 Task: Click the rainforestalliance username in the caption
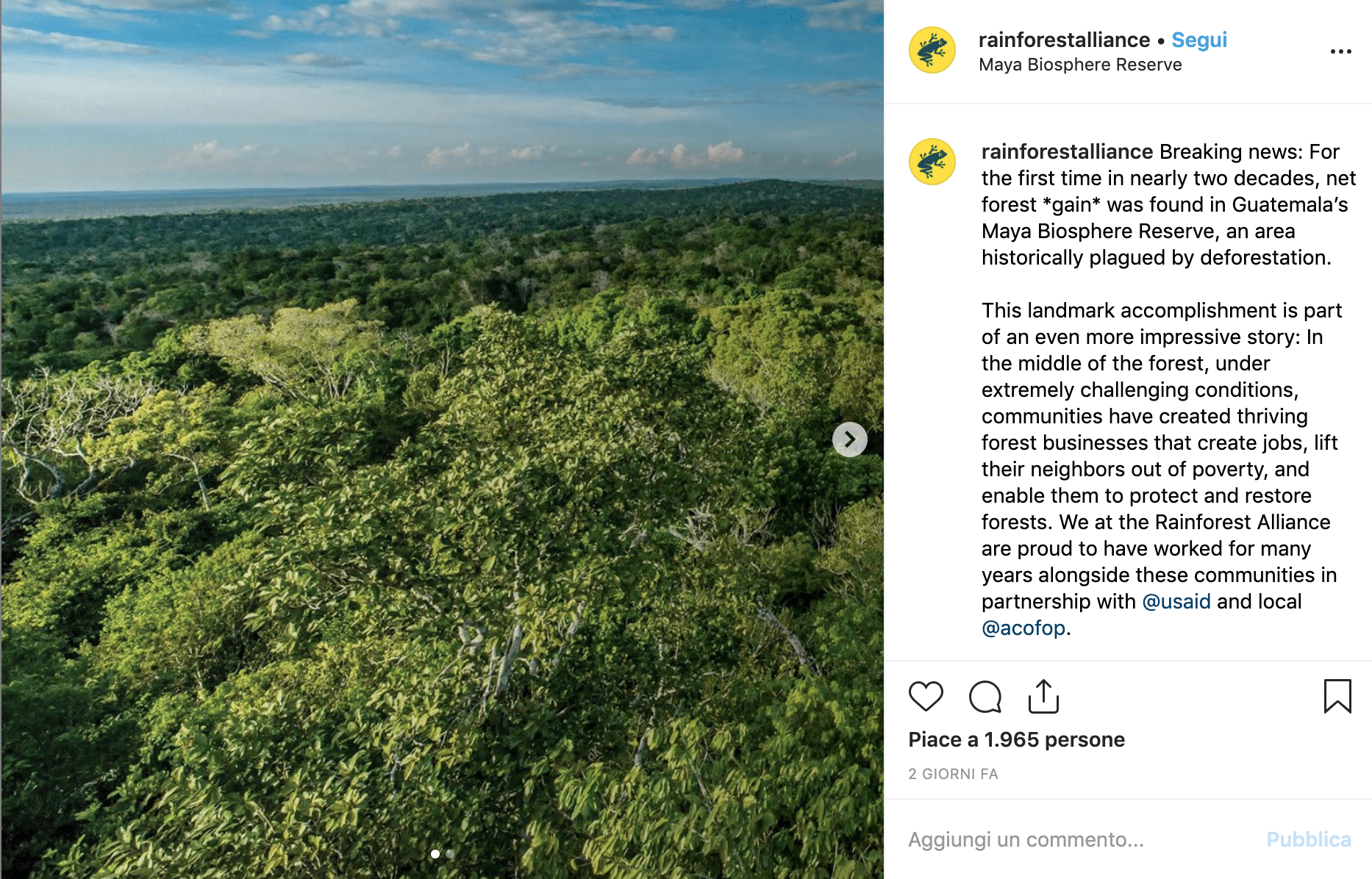pyautogui.click(x=1066, y=151)
